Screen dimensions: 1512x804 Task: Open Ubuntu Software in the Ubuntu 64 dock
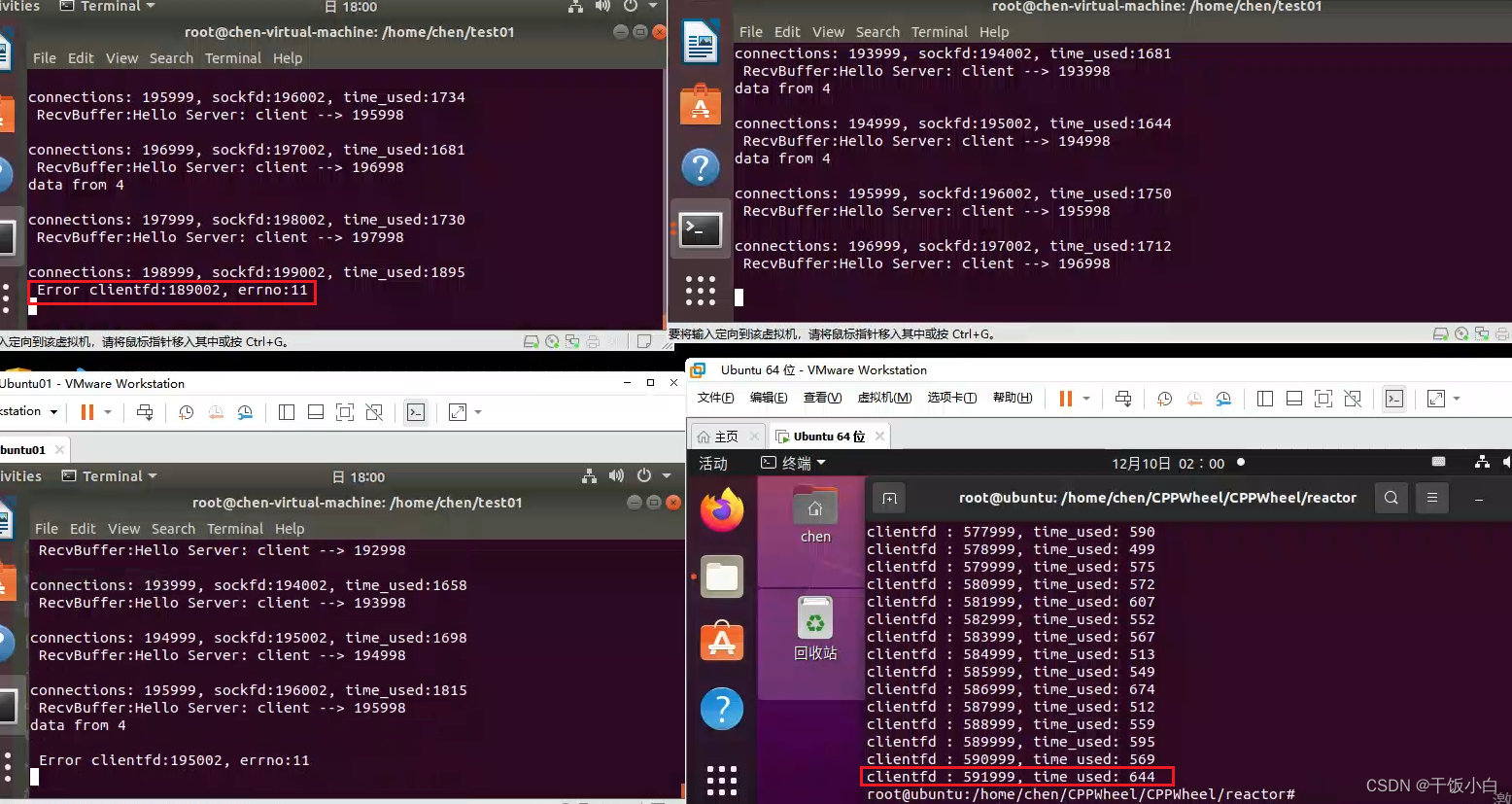722,642
